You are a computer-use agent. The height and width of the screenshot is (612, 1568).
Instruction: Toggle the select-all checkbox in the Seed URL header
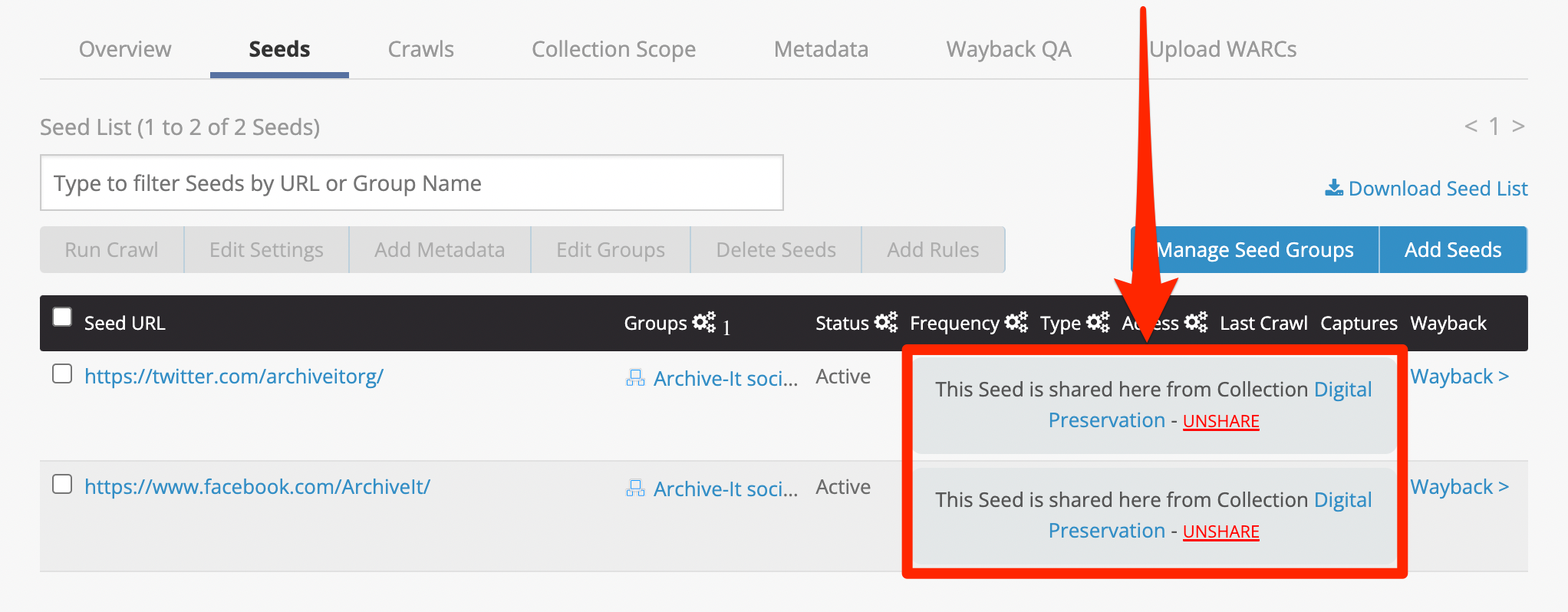tap(62, 318)
